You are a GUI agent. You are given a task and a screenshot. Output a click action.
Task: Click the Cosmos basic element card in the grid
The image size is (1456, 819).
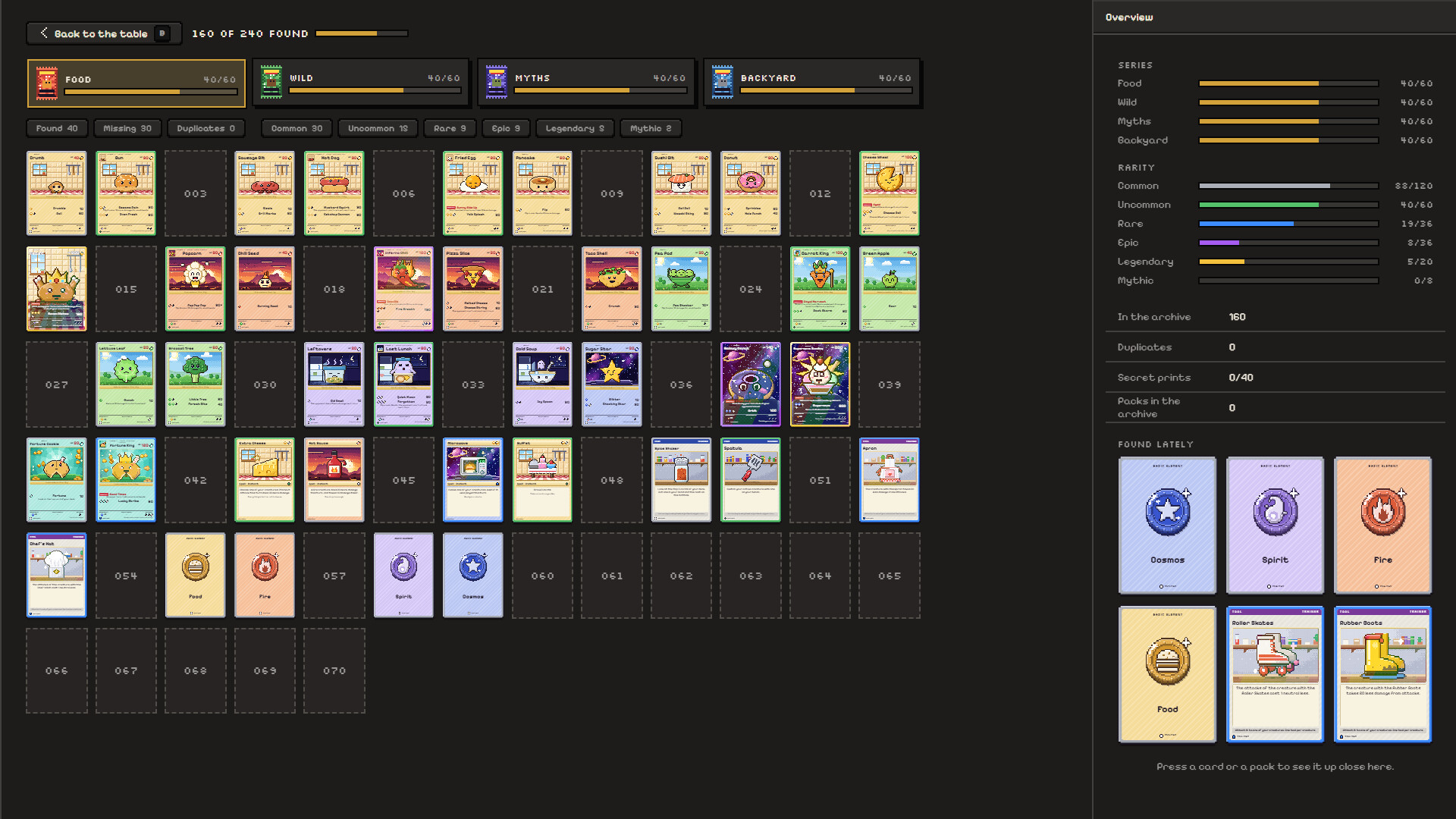473,575
